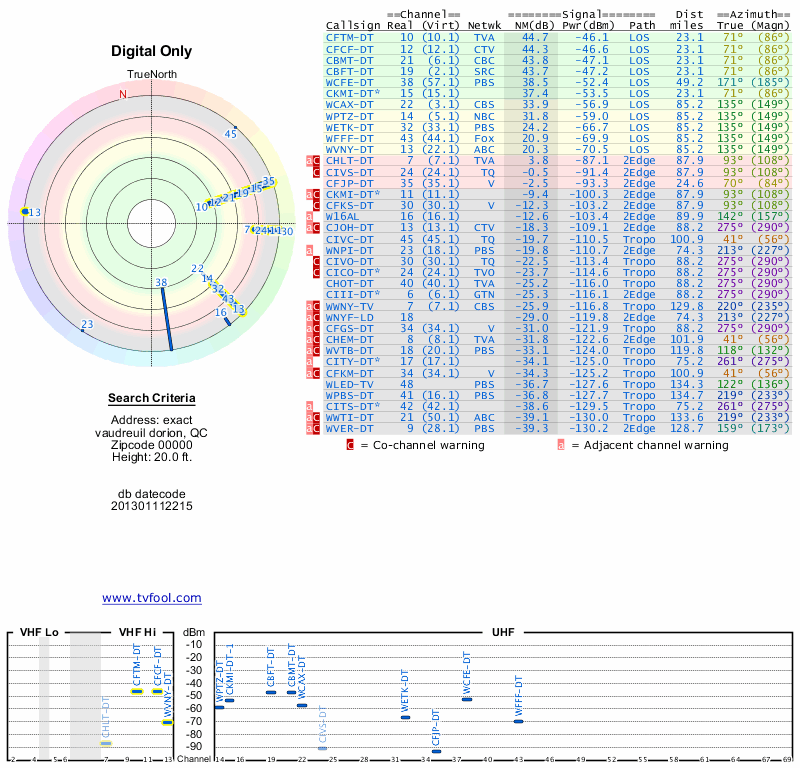Click the co-channel icon next to CIVO-DT
This screenshot has width=800, height=768.
pyautogui.click(x=317, y=261)
